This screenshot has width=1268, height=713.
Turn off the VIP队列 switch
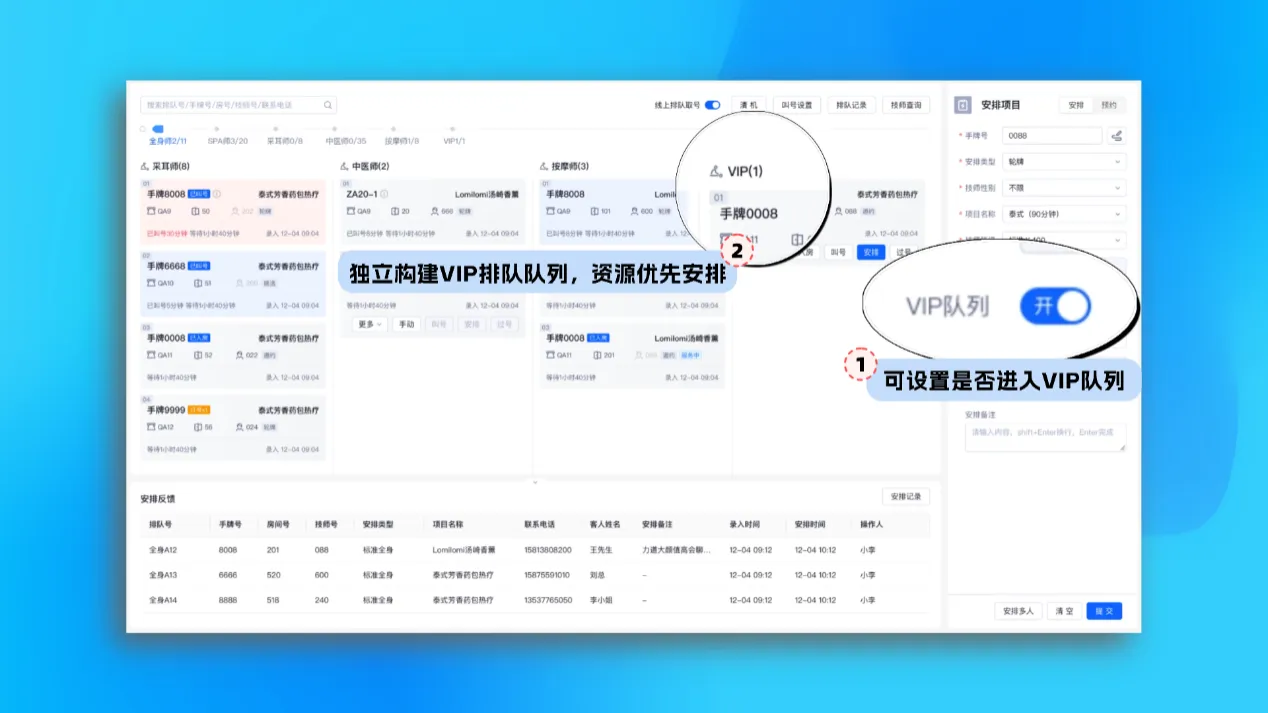pyautogui.click(x=1055, y=307)
